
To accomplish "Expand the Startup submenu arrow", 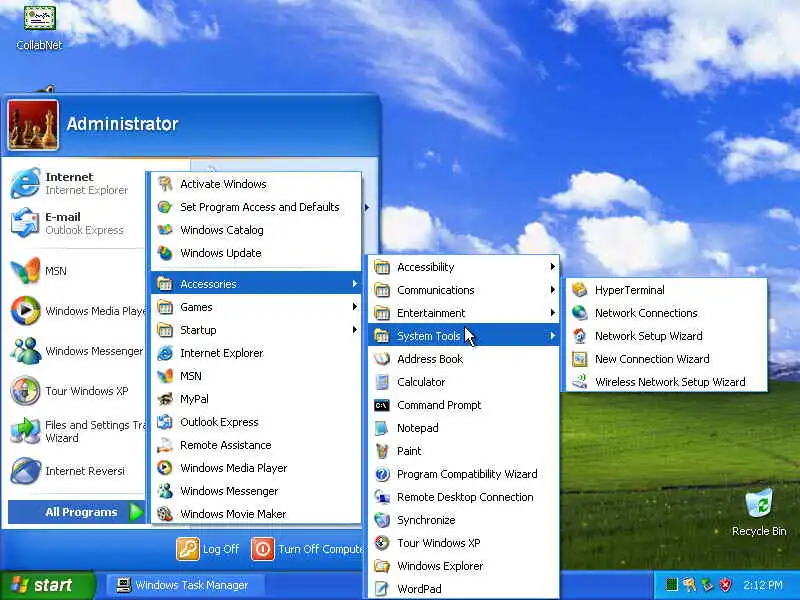I will click(355, 330).
